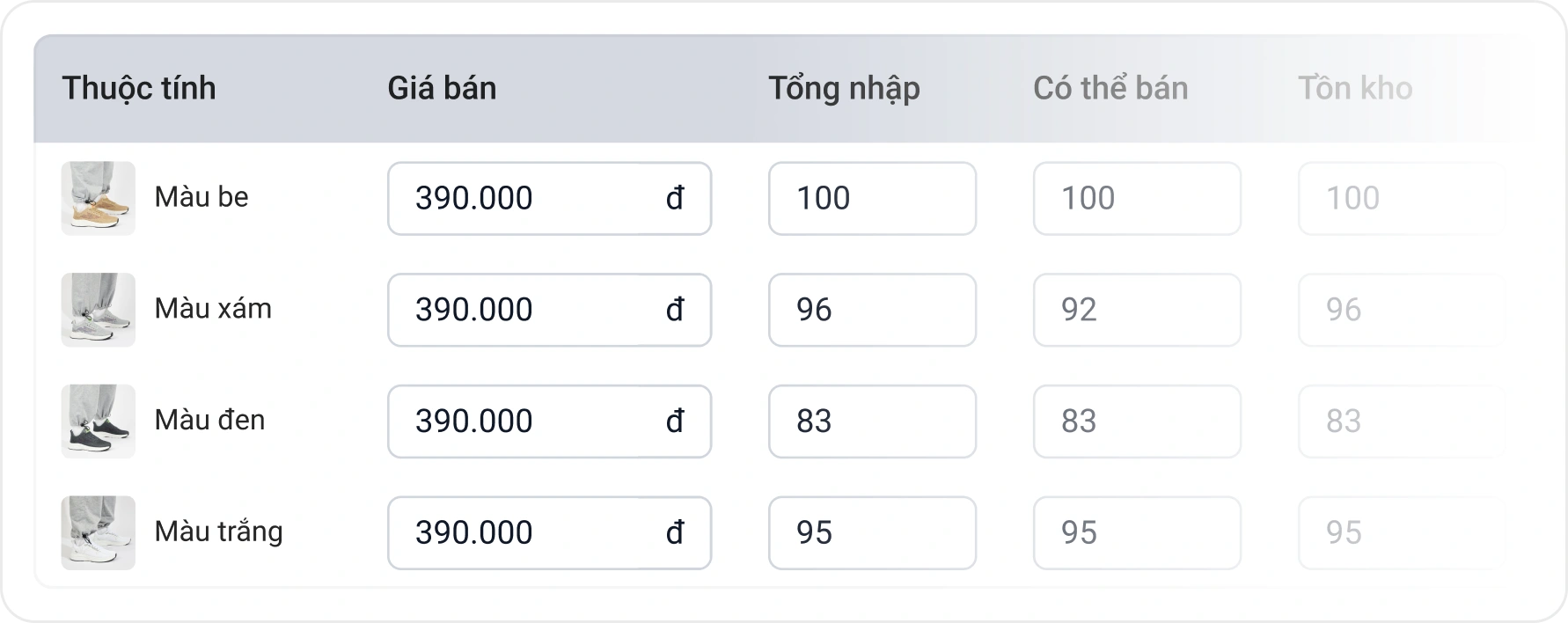Screen dimensions: 1568x623
Task: Edit the Giá bán field for Màu xám
Action: tap(549, 310)
